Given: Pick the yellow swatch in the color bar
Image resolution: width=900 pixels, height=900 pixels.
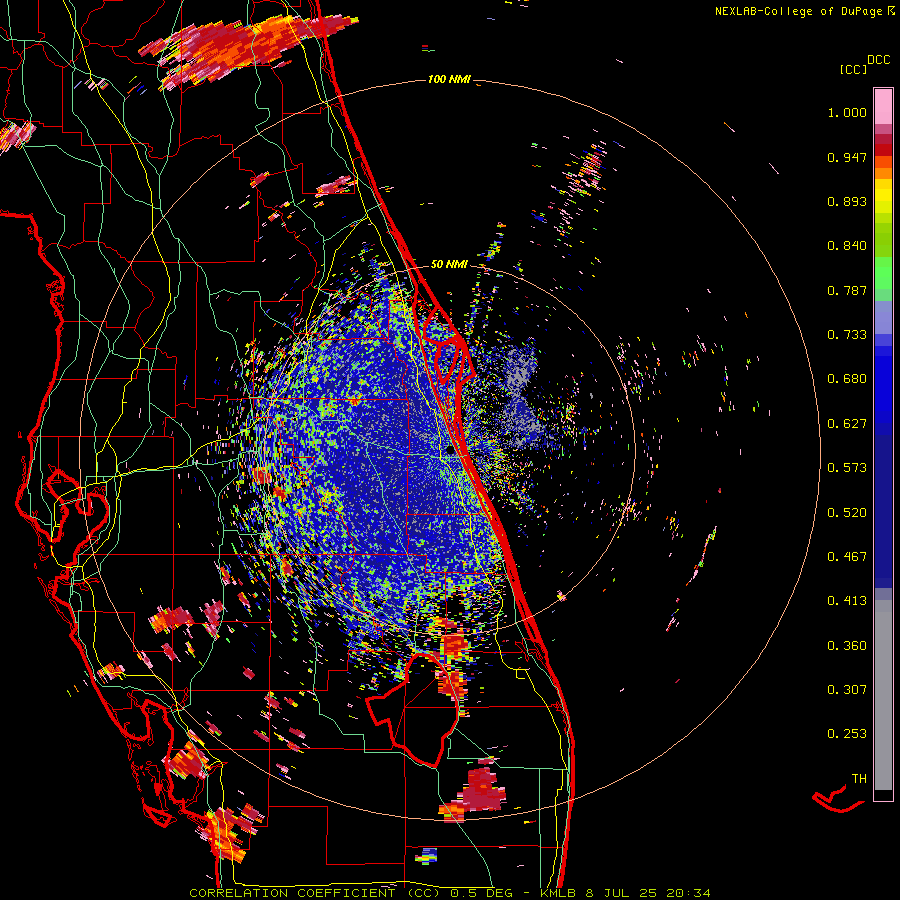Looking at the screenshot, I should (883, 196).
